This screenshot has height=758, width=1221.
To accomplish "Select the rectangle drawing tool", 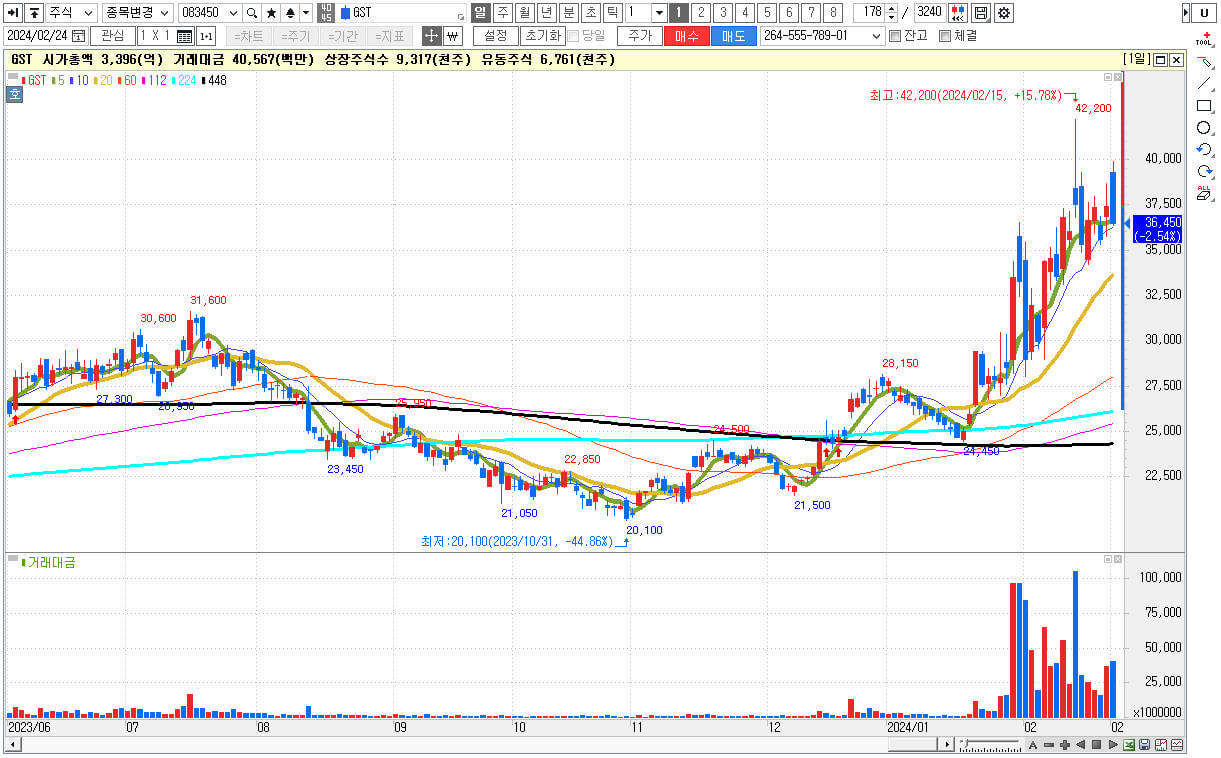I will click(1204, 106).
